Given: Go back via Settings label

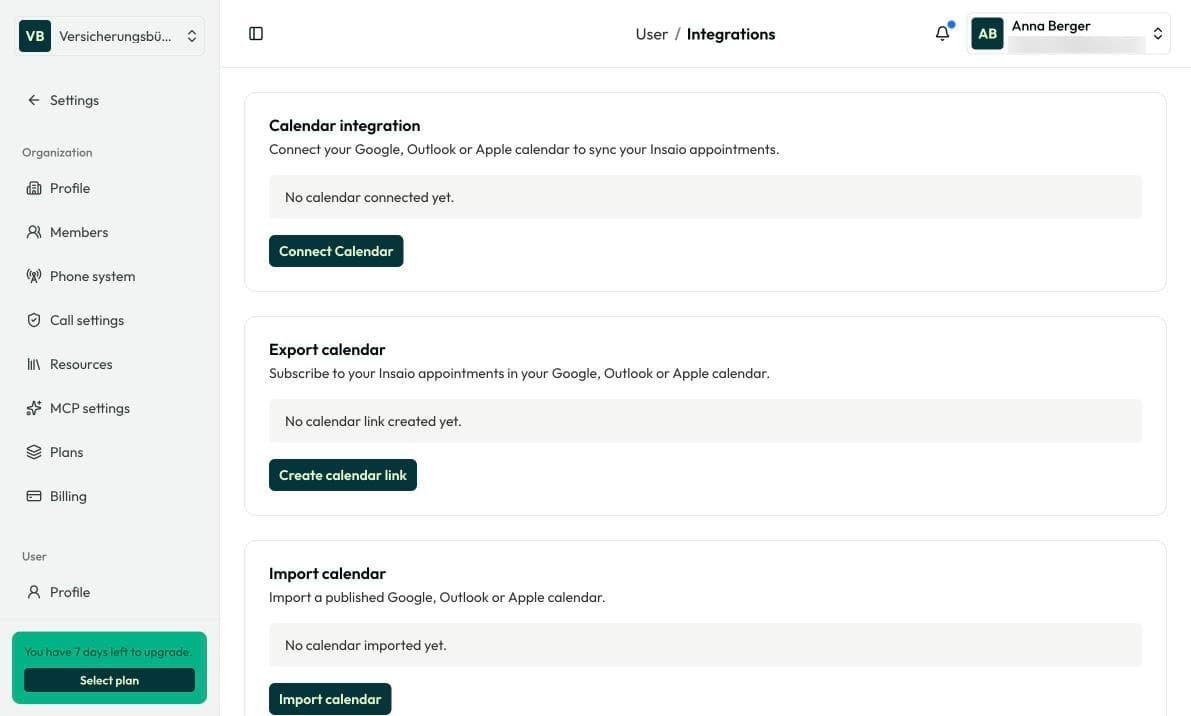Looking at the screenshot, I should [74, 100].
